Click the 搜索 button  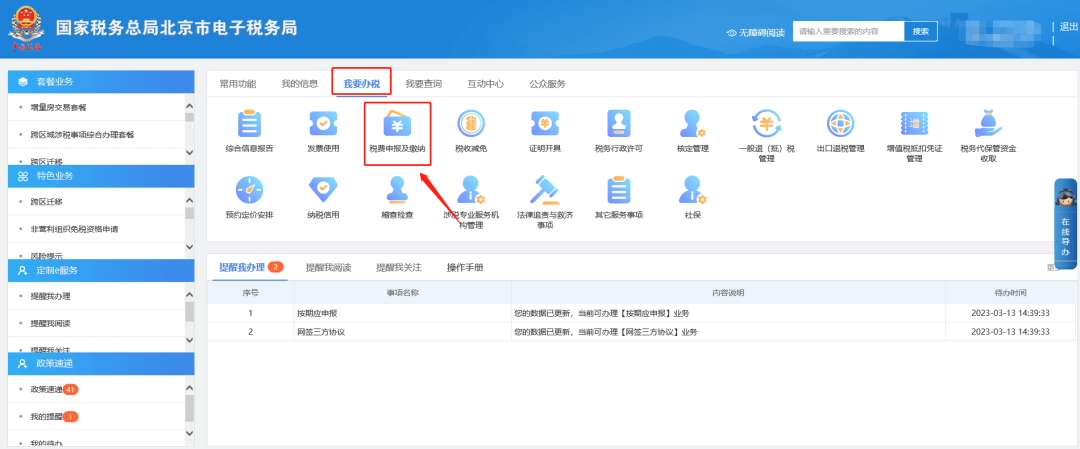point(920,31)
